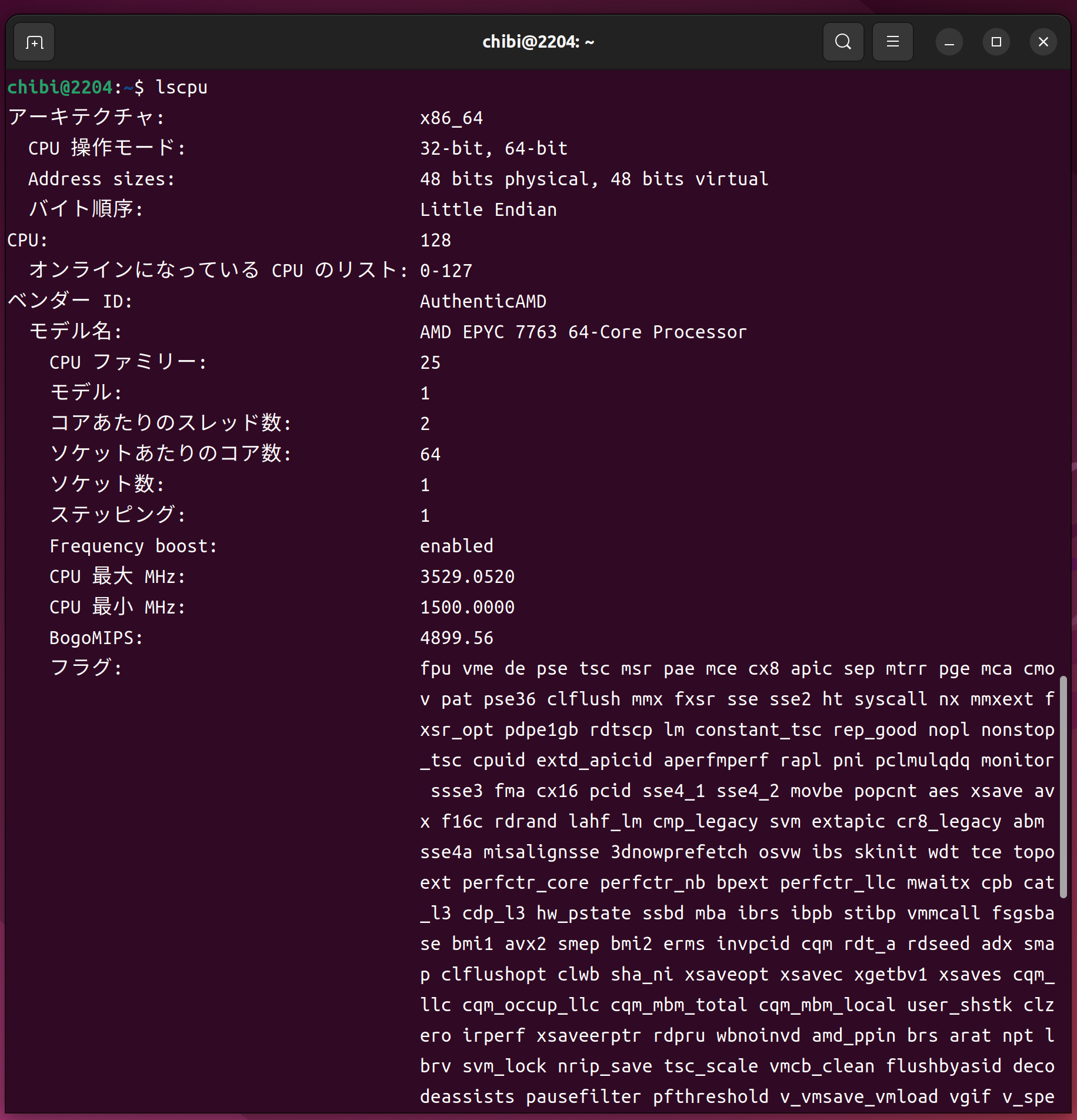Click the x86_64 architecture value
Screen dimensions: 1077x1120
[x=451, y=118]
